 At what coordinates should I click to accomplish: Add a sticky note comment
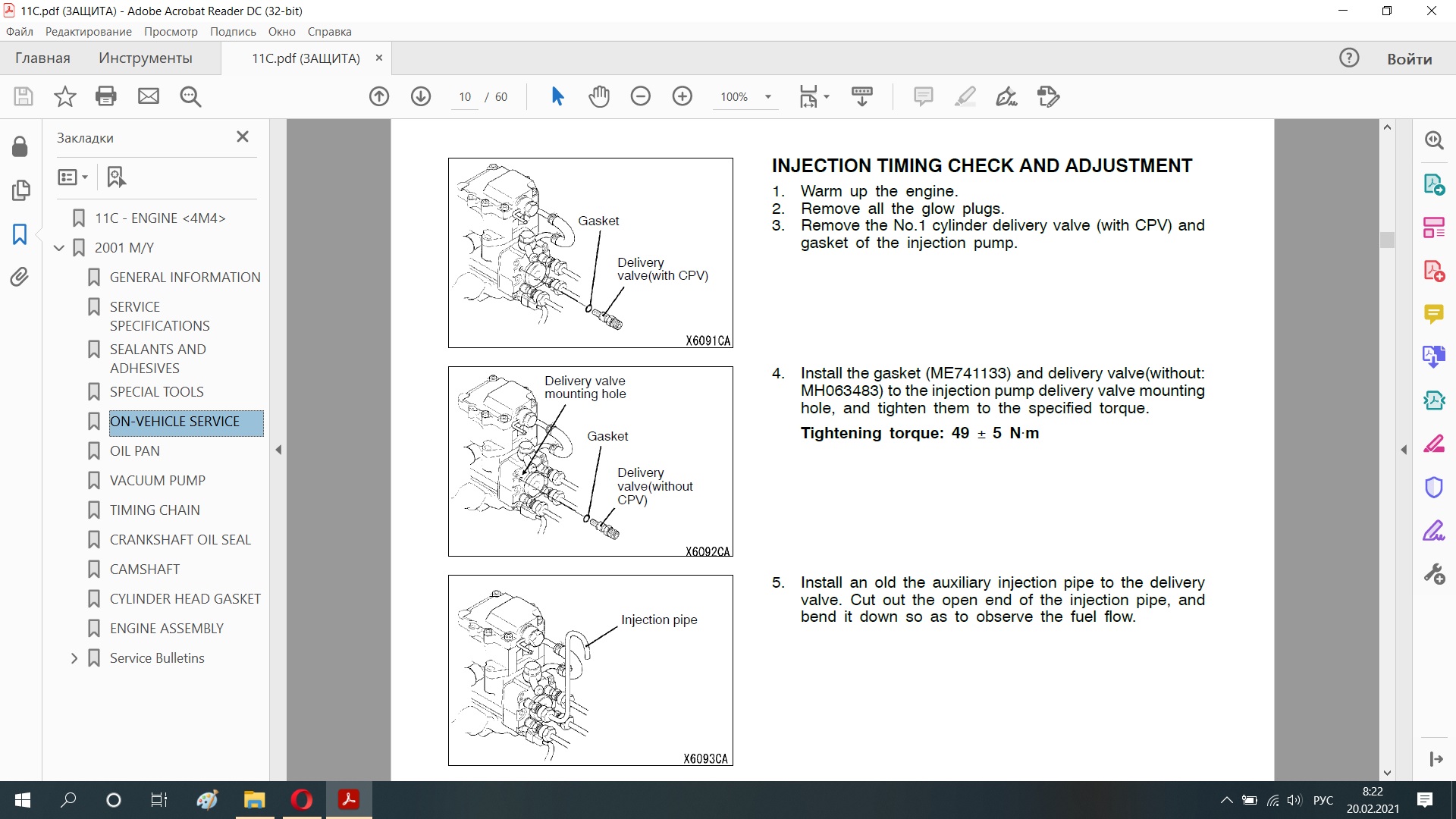[x=923, y=96]
